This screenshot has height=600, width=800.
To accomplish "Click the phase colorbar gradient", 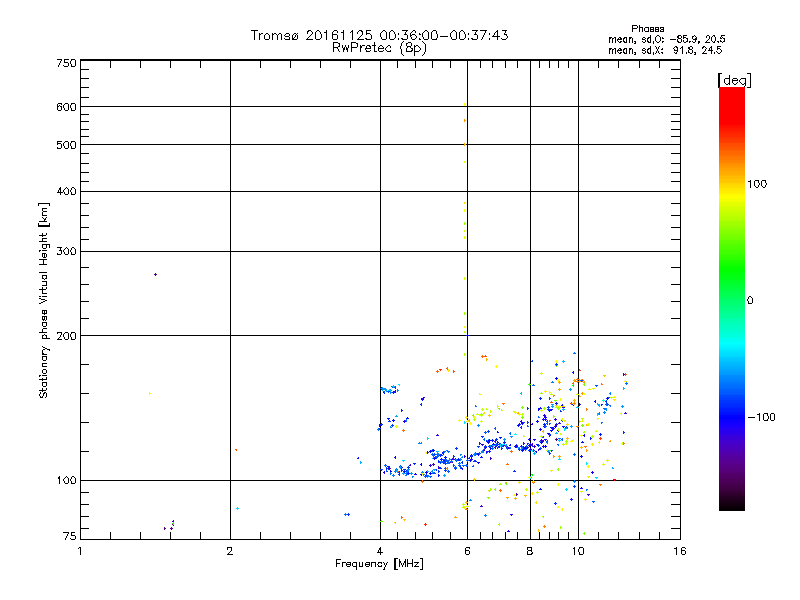I will pos(732,299).
